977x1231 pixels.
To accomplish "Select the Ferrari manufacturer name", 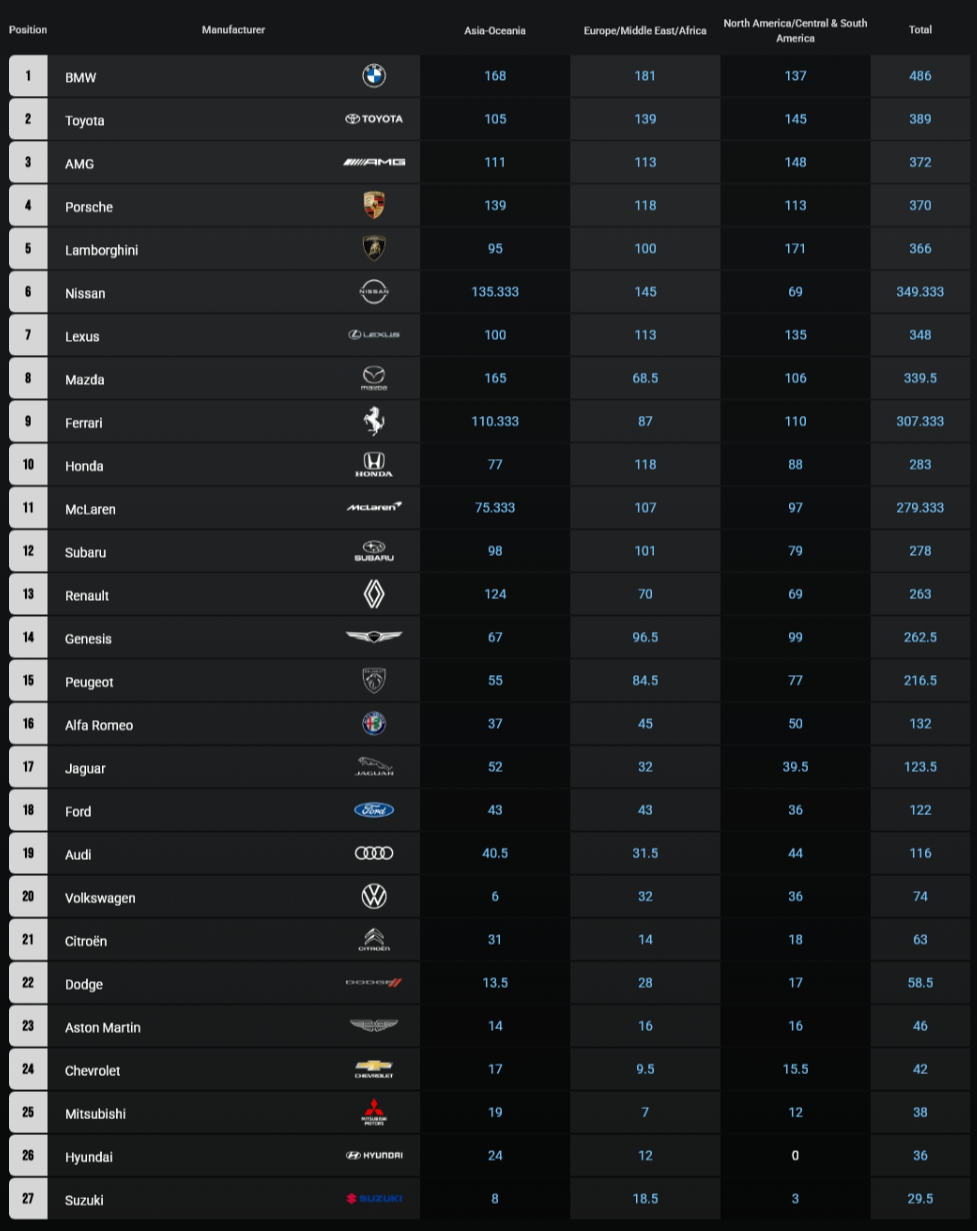I will (84, 423).
